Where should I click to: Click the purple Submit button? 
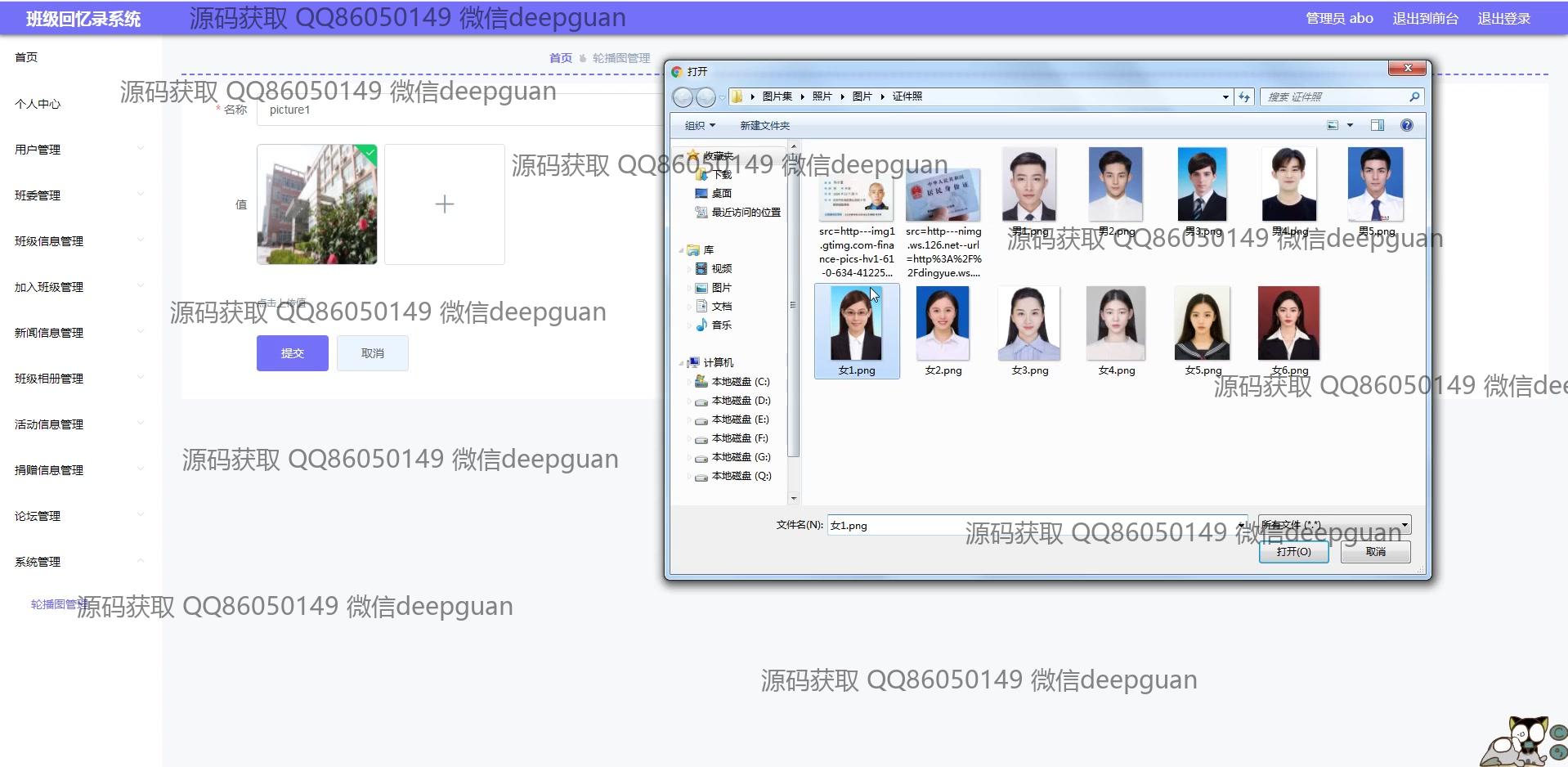(292, 353)
